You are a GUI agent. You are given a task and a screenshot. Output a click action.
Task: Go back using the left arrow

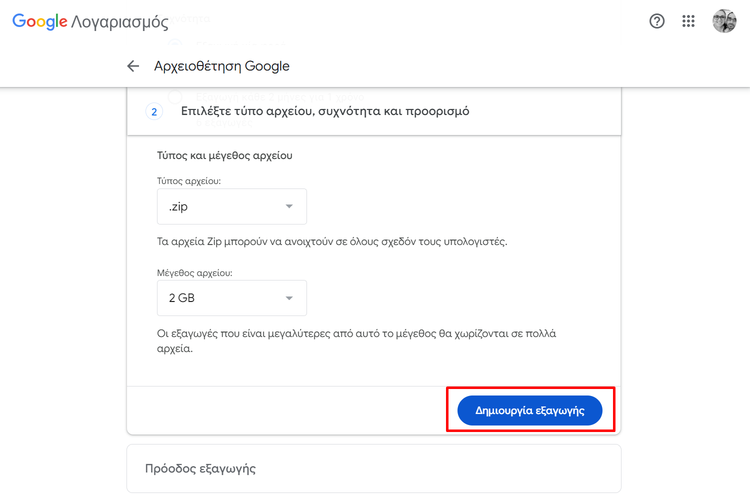point(133,66)
